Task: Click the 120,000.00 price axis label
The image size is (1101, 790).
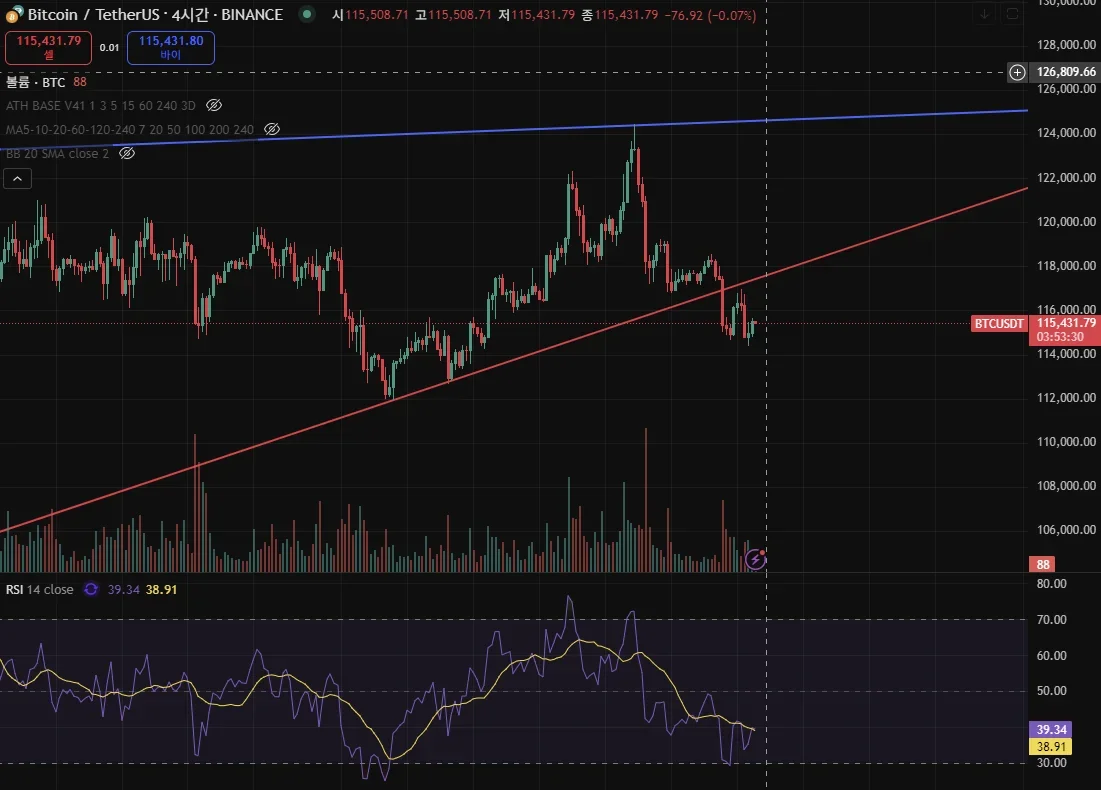Action: pyautogui.click(x=1066, y=221)
